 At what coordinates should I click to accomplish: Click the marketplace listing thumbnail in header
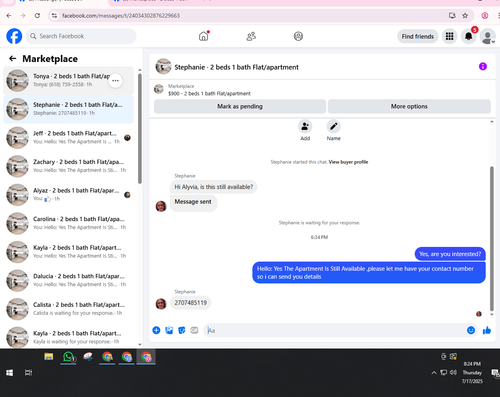159,89
